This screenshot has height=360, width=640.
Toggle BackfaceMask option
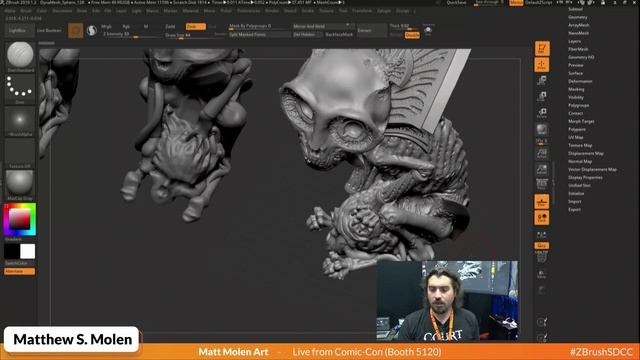[339, 35]
